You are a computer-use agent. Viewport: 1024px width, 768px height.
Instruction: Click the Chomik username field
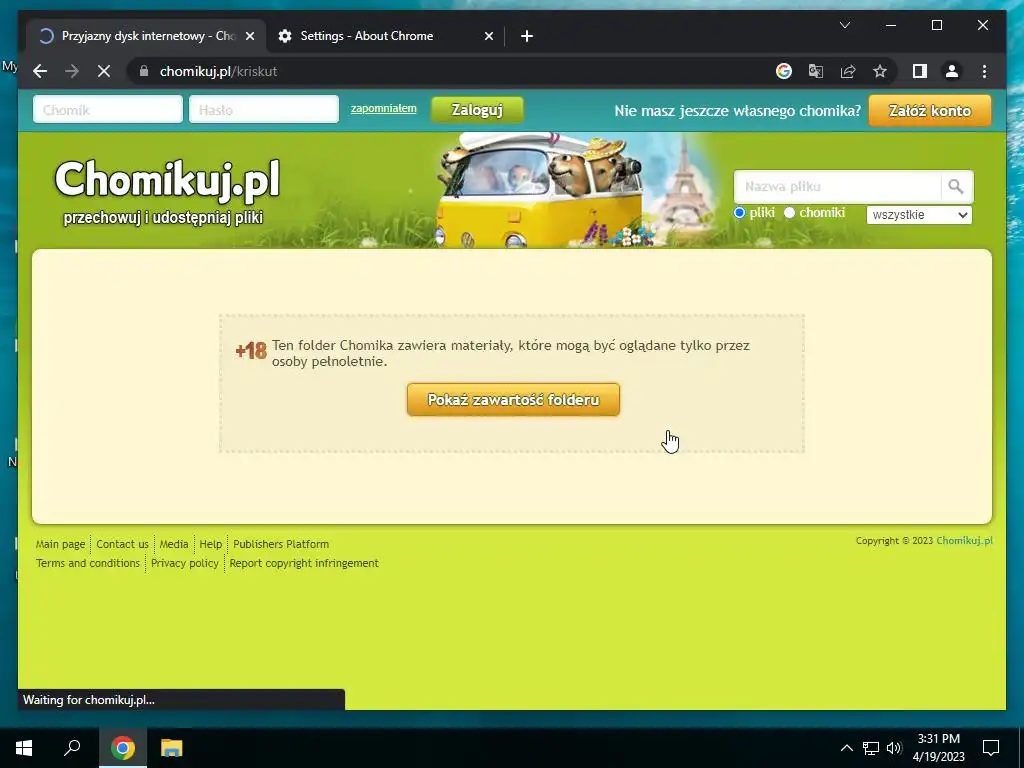coord(108,110)
